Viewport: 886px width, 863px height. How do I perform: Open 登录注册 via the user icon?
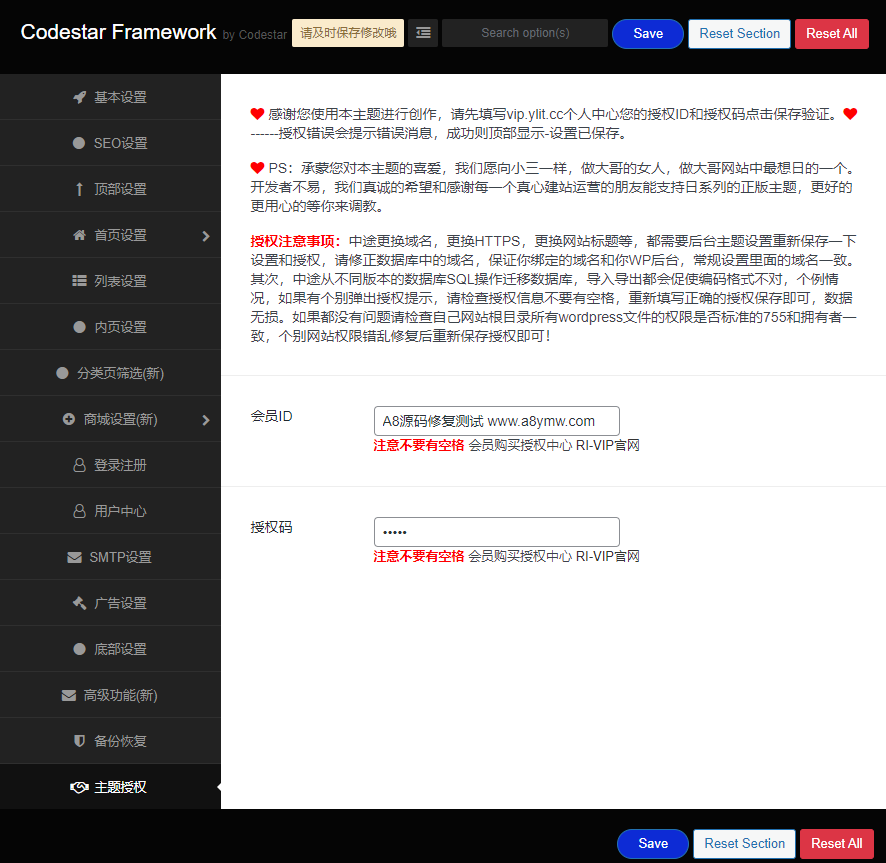pos(80,464)
